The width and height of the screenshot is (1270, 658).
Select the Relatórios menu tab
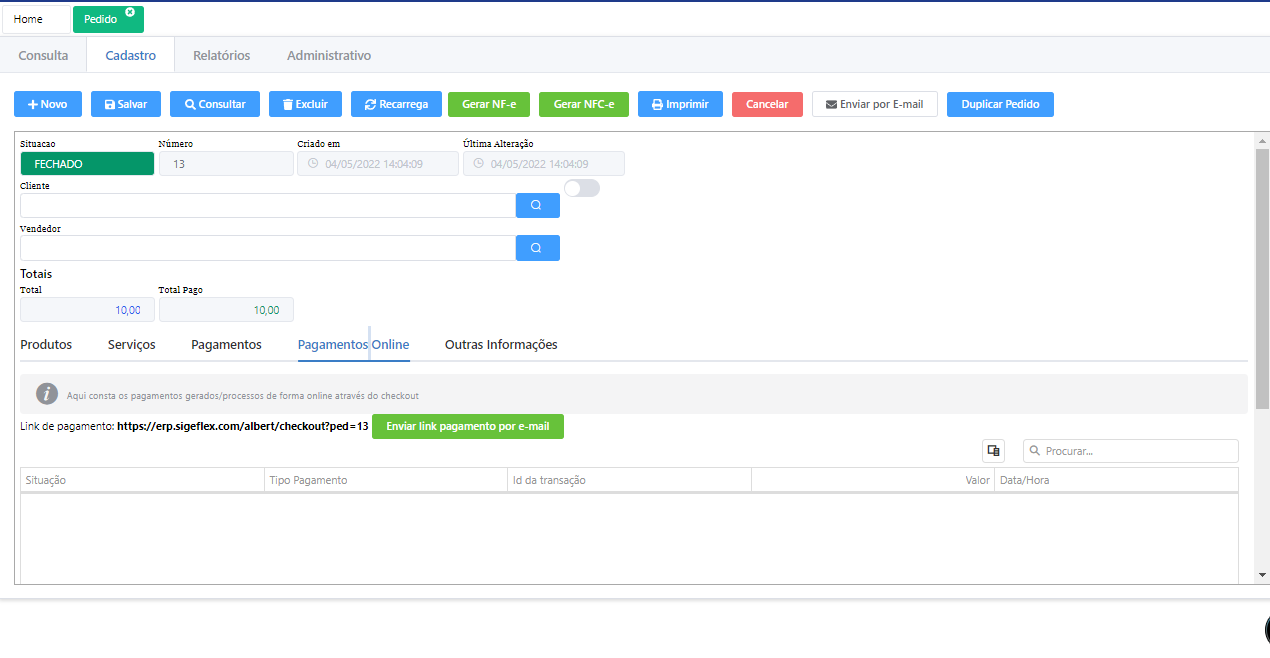[221, 56]
